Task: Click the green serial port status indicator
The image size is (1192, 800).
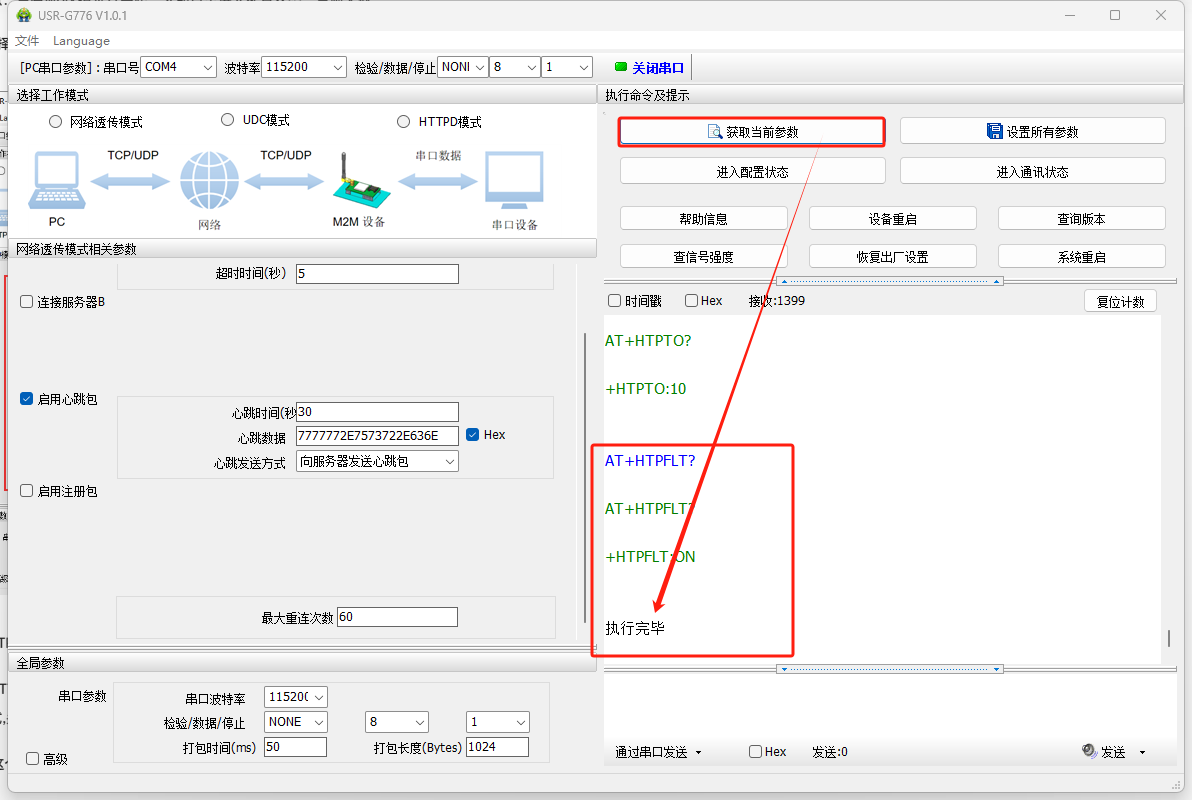Action: [x=620, y=67]
